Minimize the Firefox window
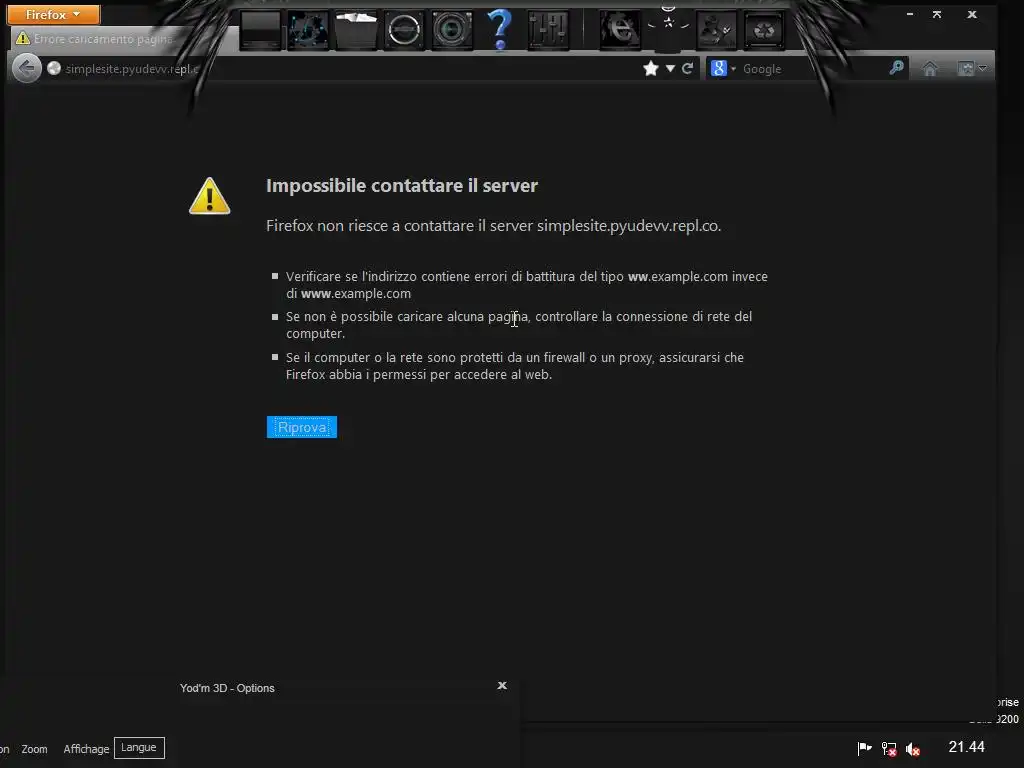The width and height of the screenshot is (1024, 768). coord(910,14)
